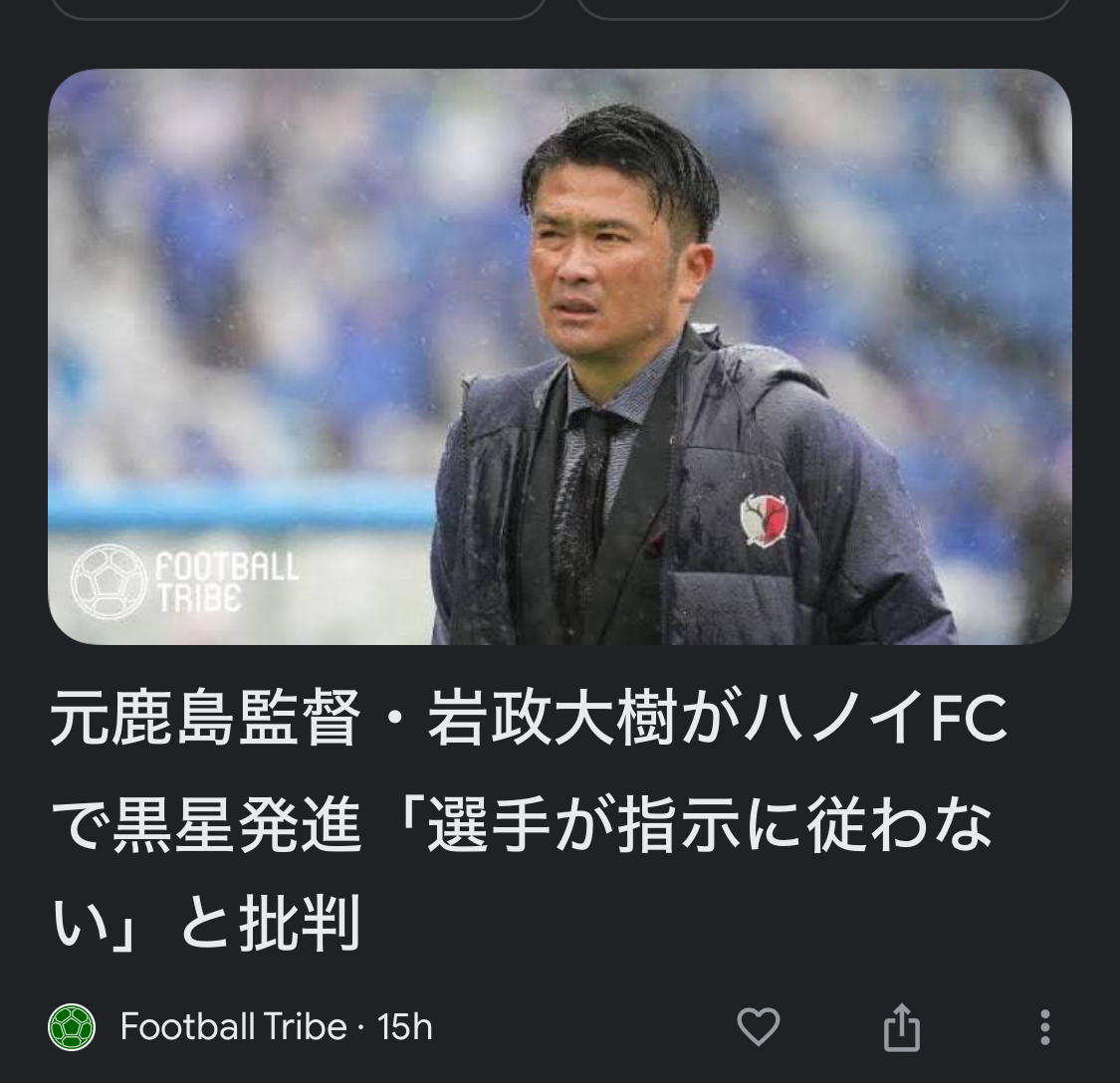Click the FOOTBALL TRIBE watermark text
This screenshot has height=1083, width=1120.
coord(227,582)
